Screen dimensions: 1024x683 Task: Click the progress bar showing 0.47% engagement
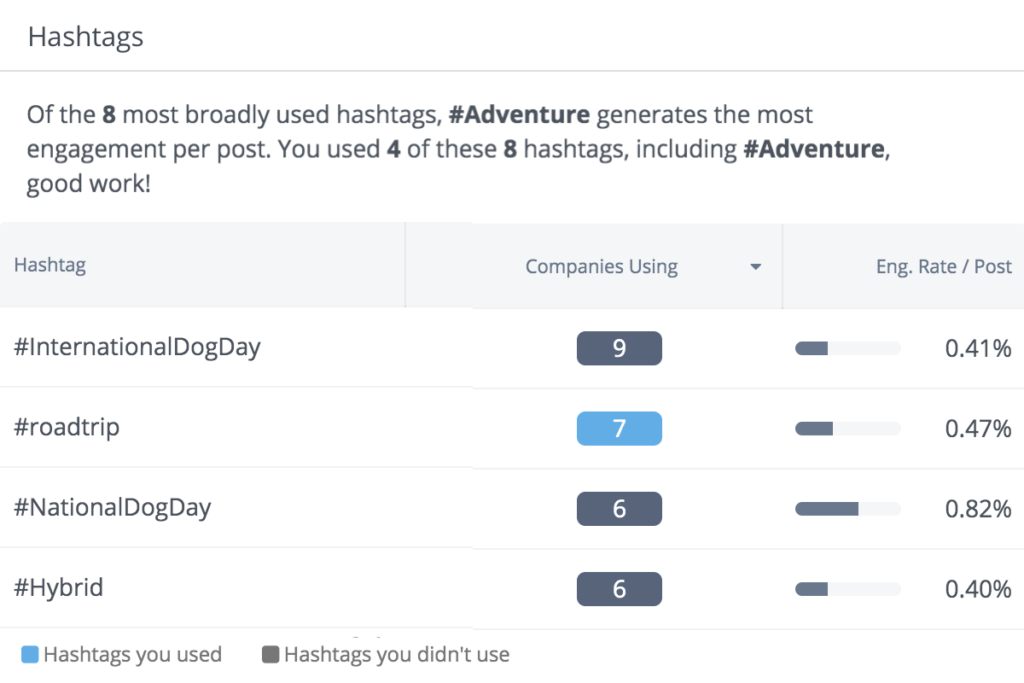[846, 428]
